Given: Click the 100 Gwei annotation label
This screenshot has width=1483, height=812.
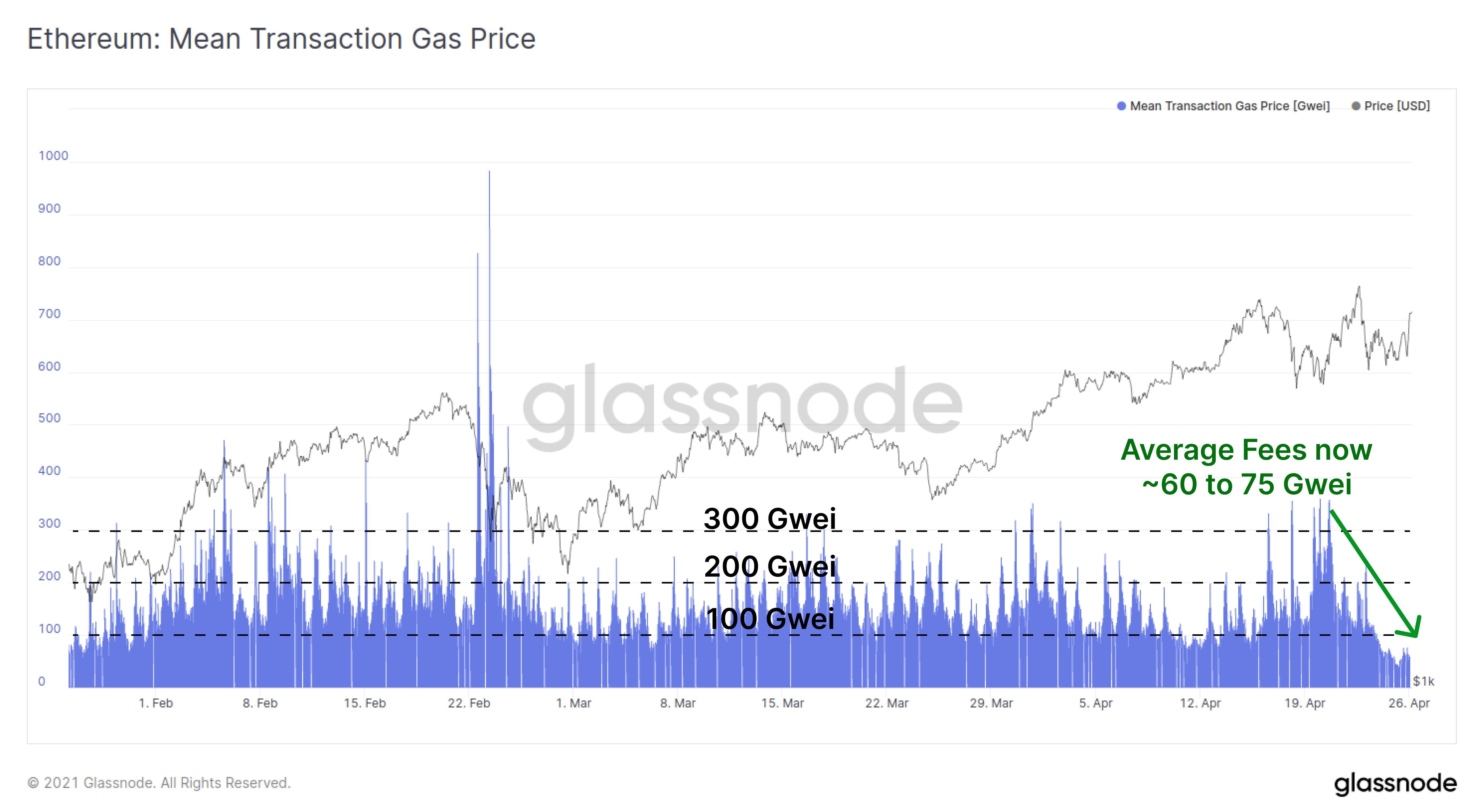Looking at the screenshot, I should [770, 619].
